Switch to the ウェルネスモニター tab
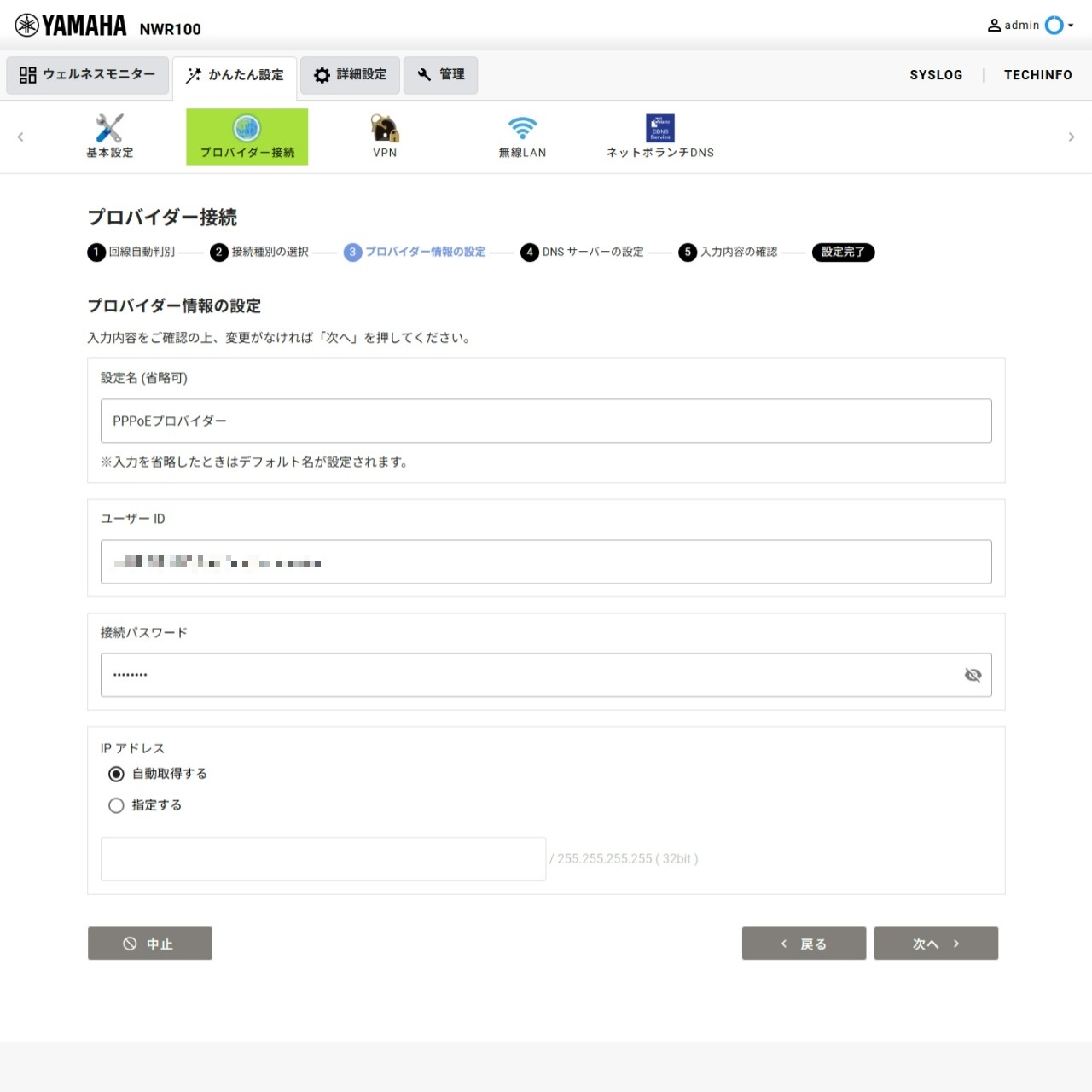This screenshot has width=1092, height=1092. click(88, 75)
